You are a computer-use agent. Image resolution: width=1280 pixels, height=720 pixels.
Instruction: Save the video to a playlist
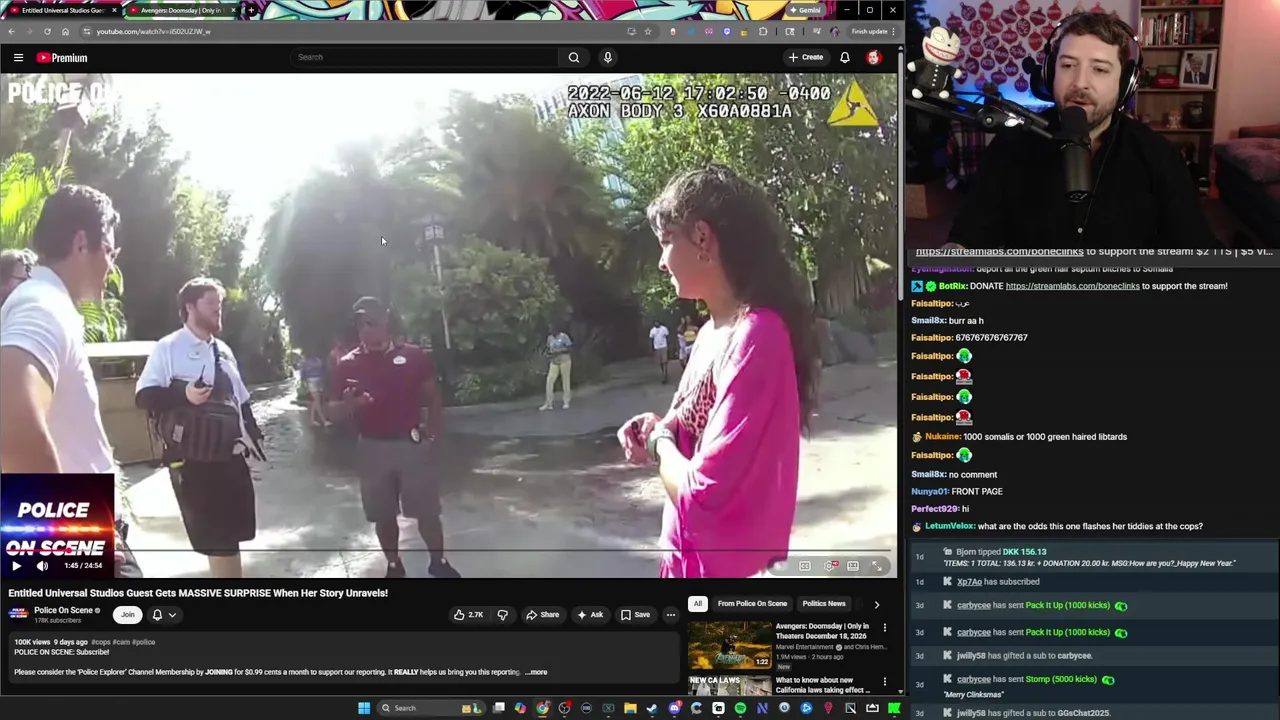coord(635,615)
